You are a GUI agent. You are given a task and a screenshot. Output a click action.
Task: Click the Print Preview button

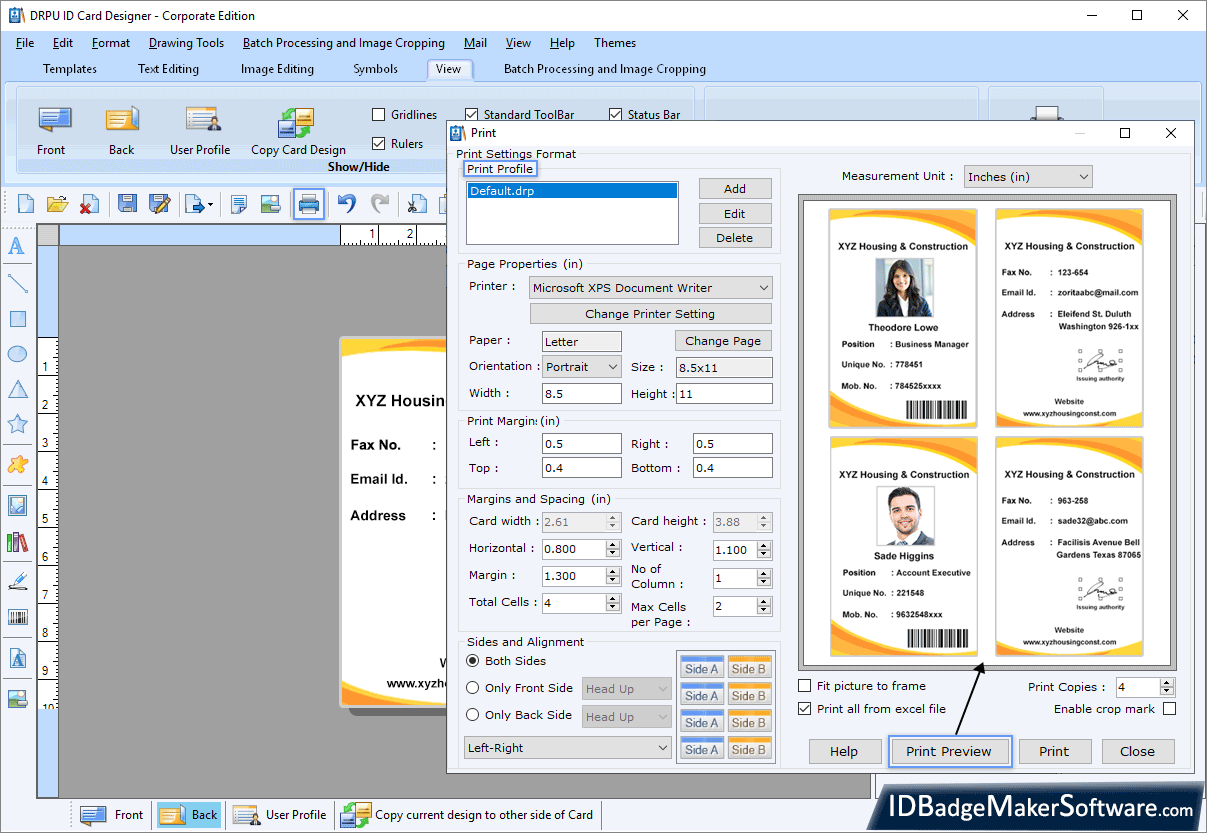(949, 751)
